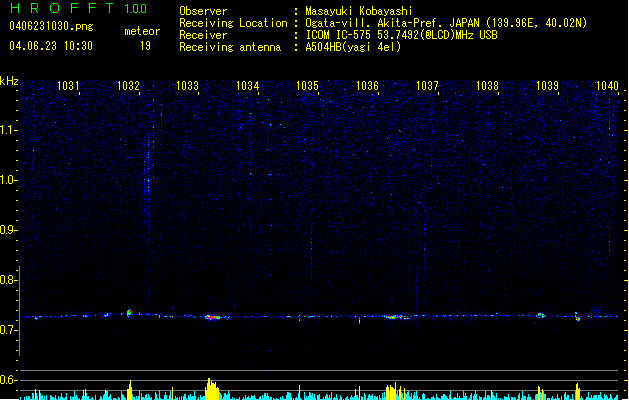The image size is (629, 400).
Task: Click time marker 1032
Action: tap(128, 86)
